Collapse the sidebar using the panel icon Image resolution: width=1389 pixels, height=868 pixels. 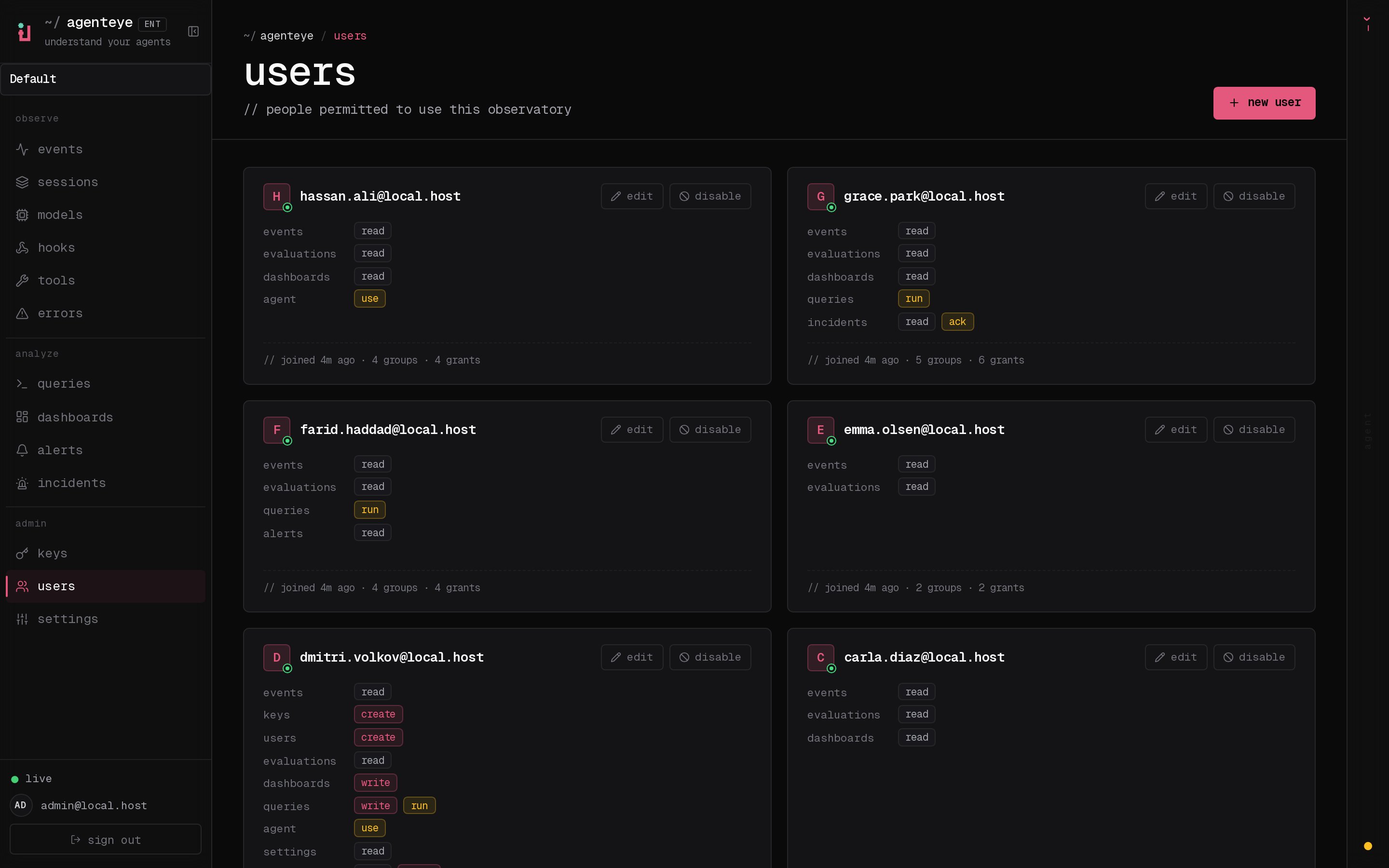(193, 31)
